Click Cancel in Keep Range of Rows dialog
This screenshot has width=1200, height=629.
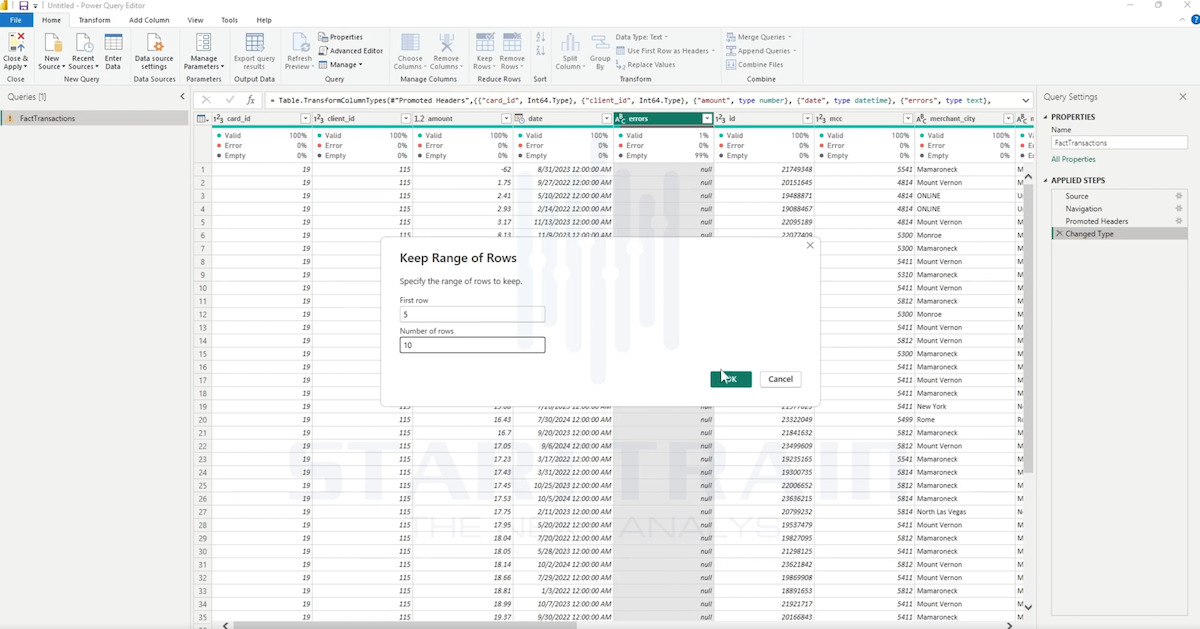(x=780, y=379)
